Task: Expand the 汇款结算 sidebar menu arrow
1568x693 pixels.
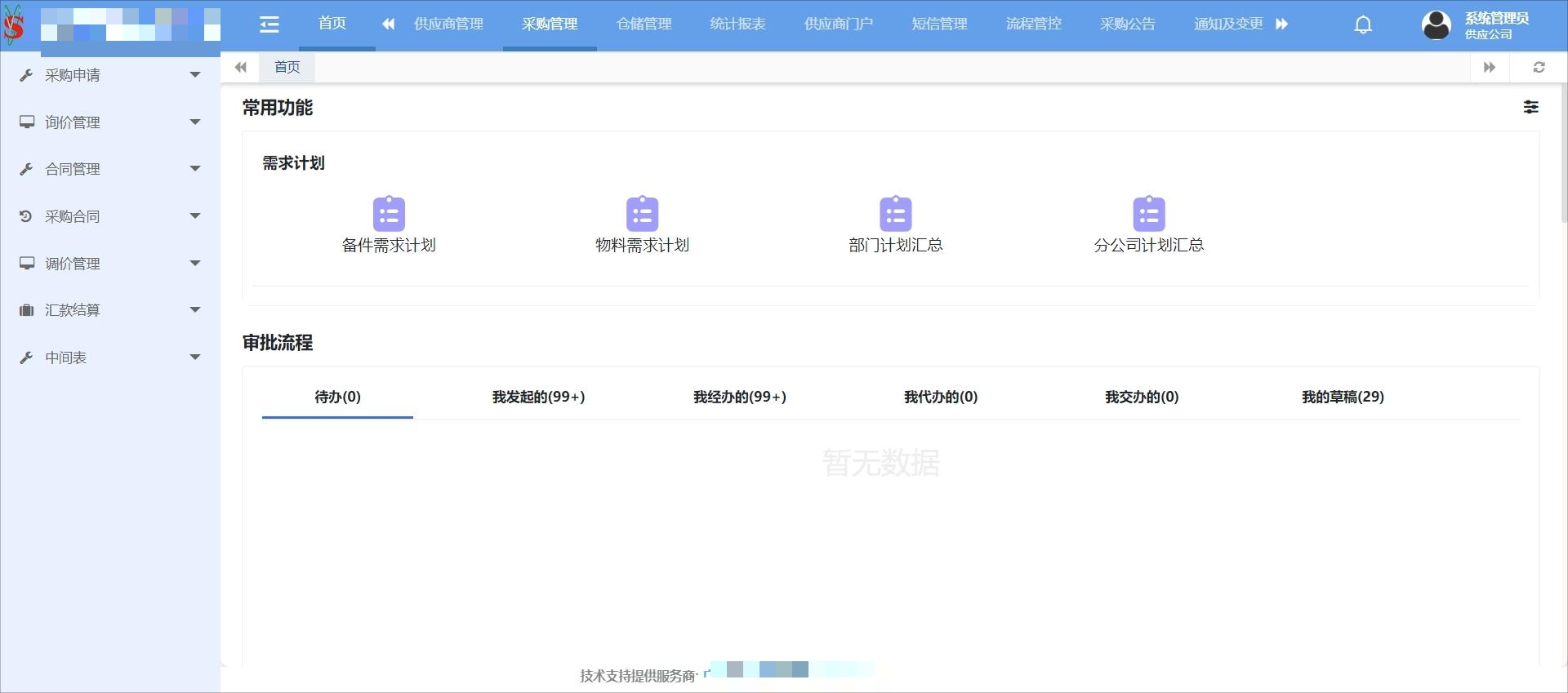Action: coord(195,310)
